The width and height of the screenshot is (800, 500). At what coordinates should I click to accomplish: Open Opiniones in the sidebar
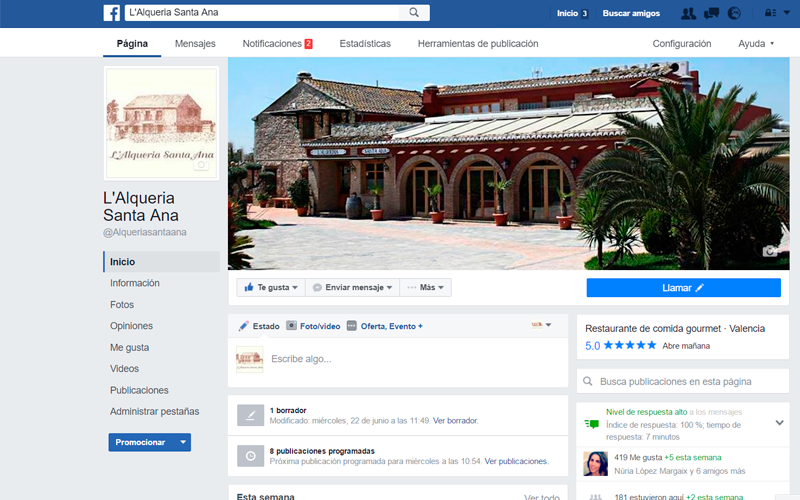point(131,326)
